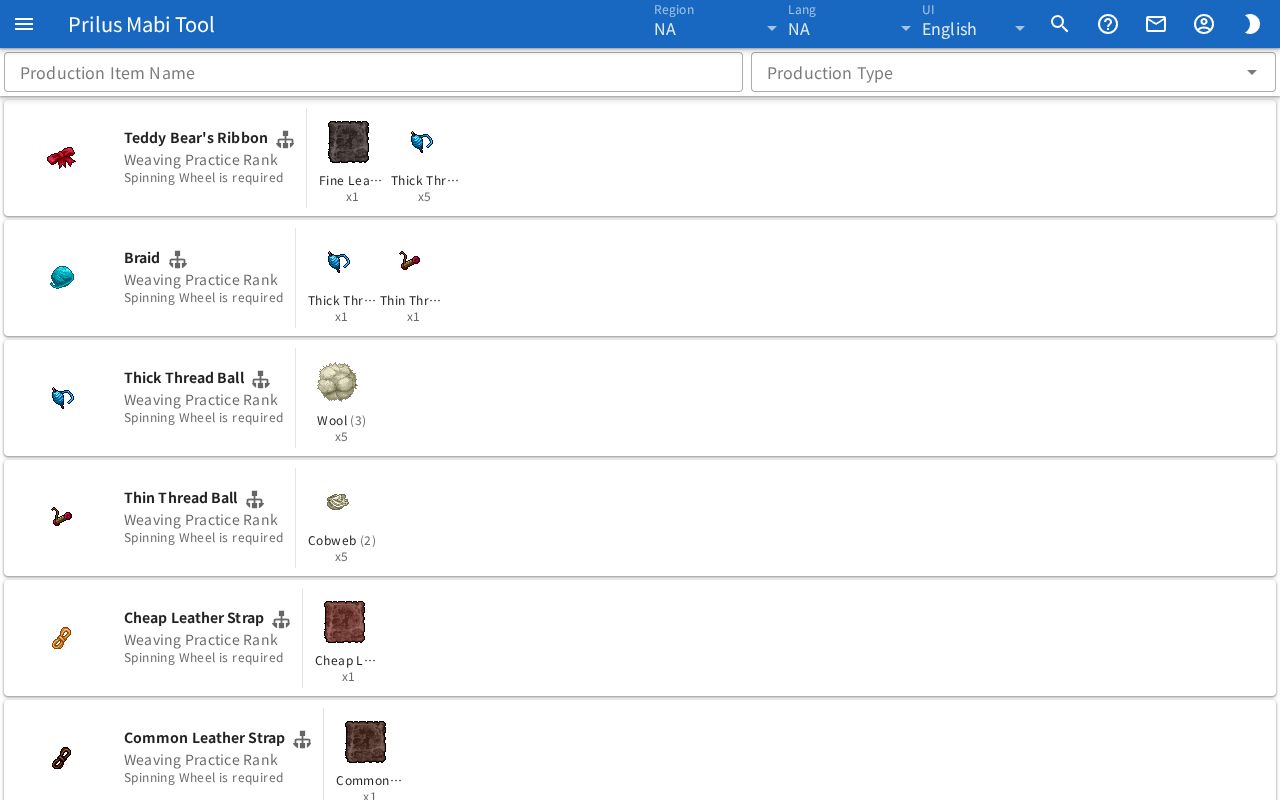Click tree icon beside Thin Thread Ball
Image resolution: width=1280 pixels, height=800 pixels.
point(255,499)
